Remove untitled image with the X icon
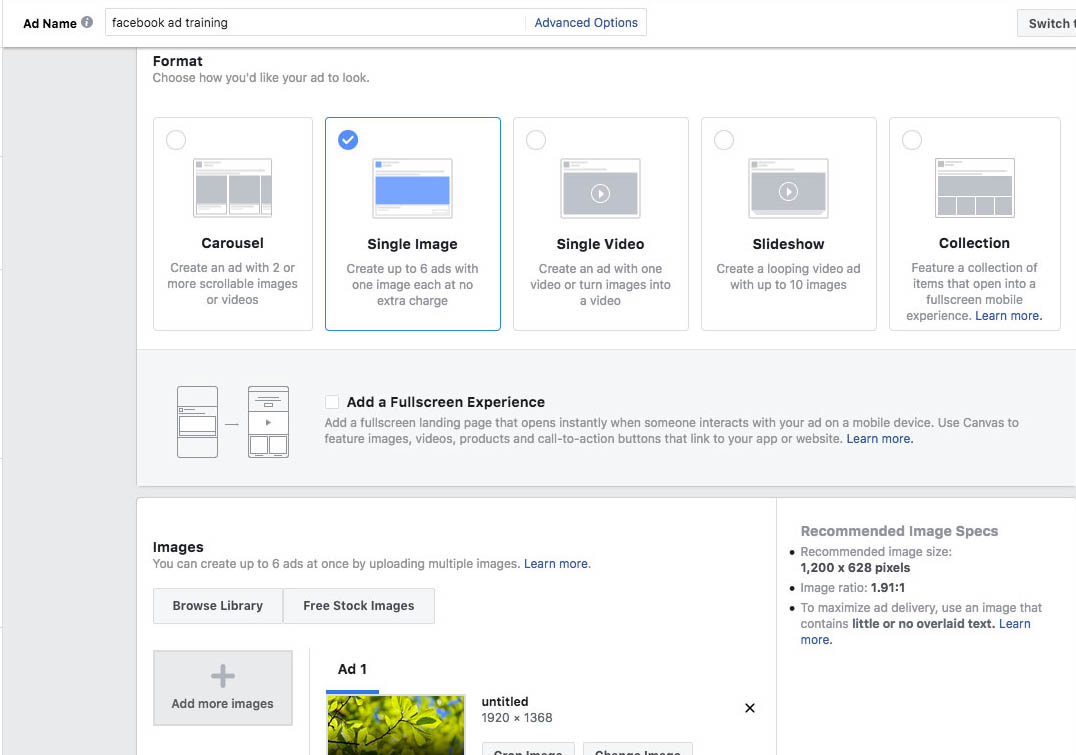 pos(750,708)
